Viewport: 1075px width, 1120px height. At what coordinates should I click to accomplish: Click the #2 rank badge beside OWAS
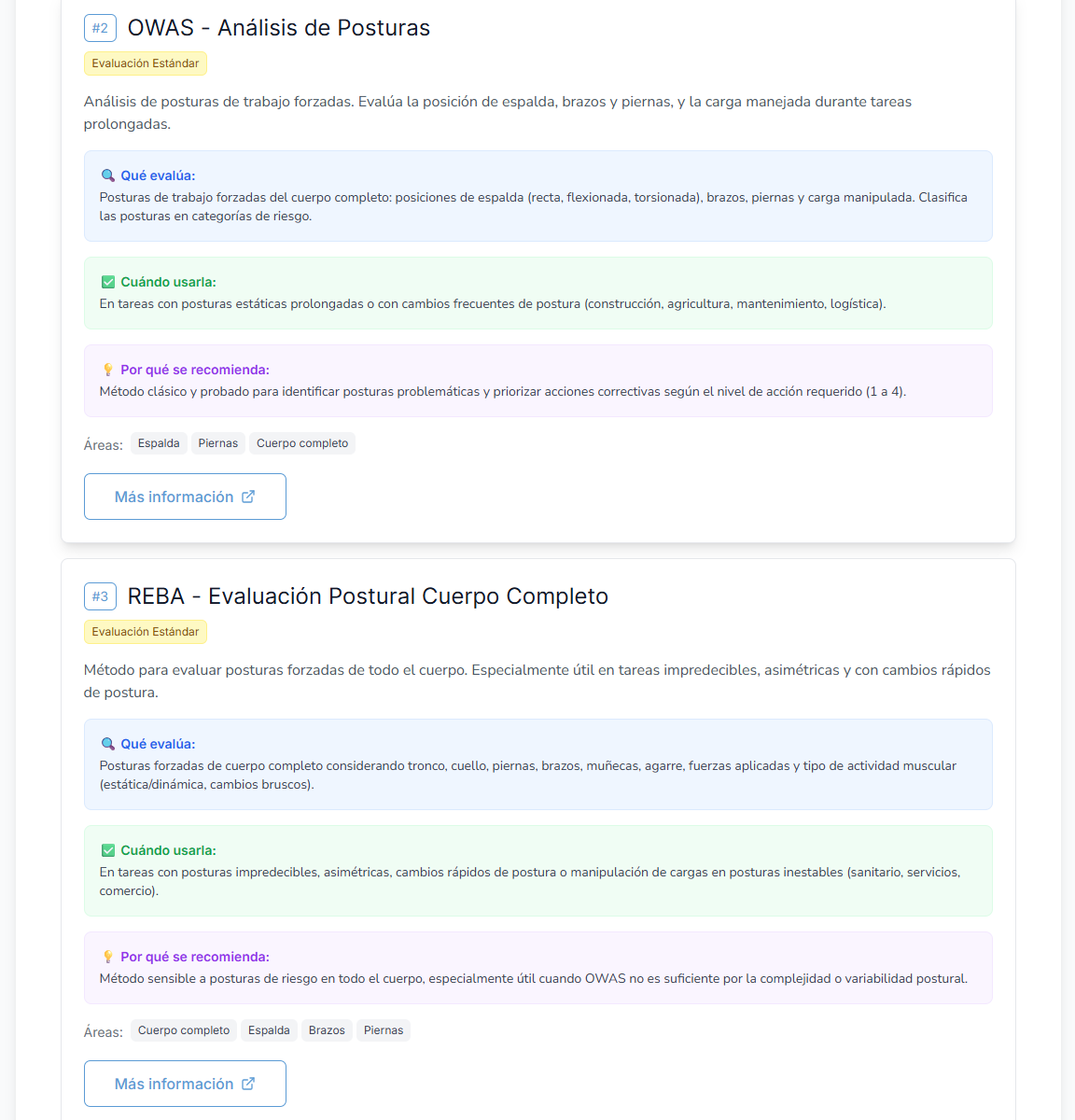(100, 28)
